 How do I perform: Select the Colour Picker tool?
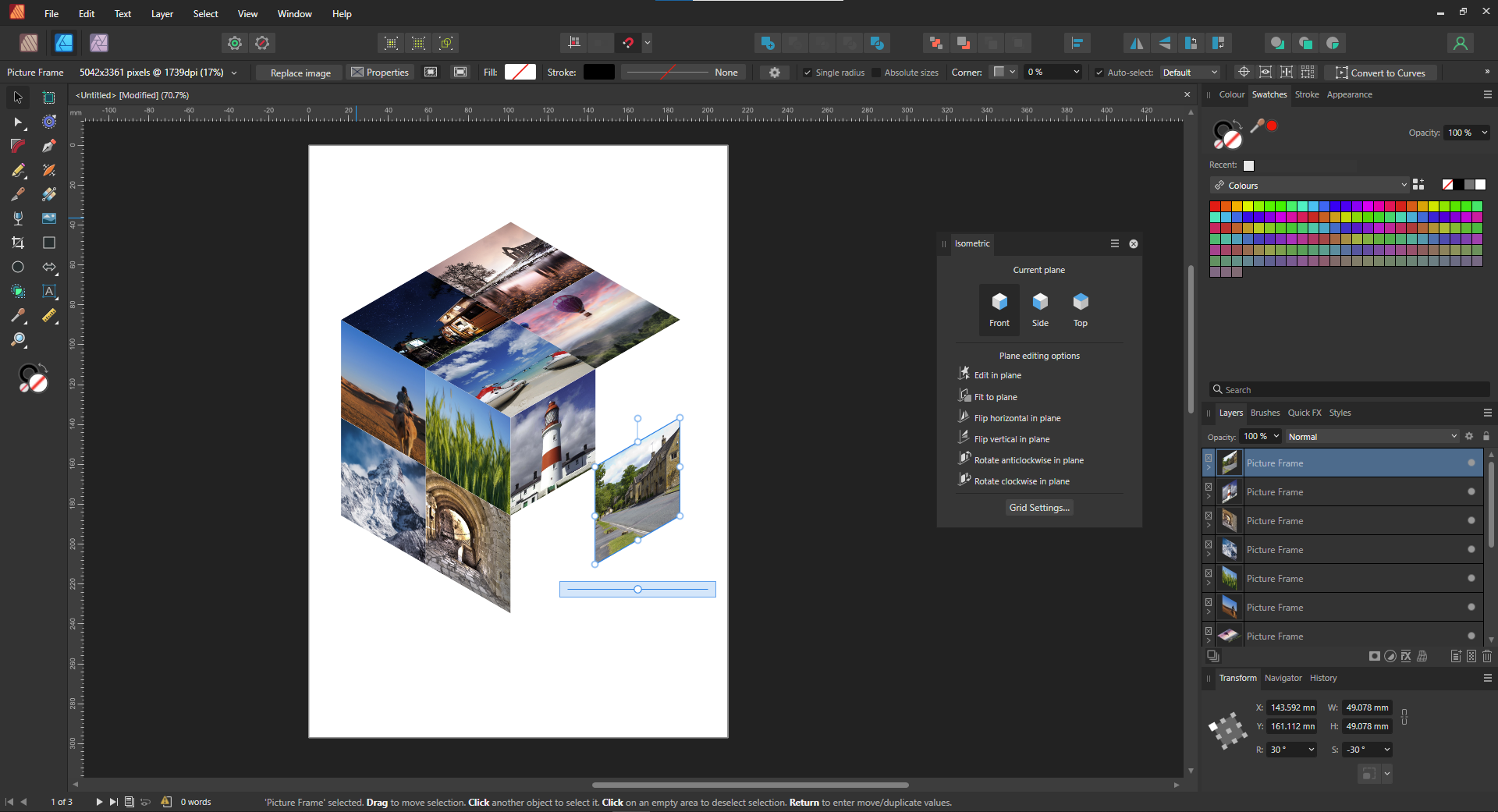click(18, 315)
